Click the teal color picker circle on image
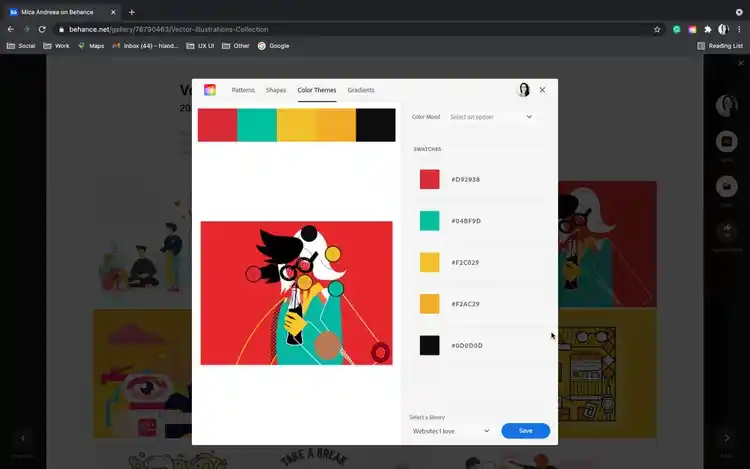Viewport: 750px width, 469px height. coord(336,288)
